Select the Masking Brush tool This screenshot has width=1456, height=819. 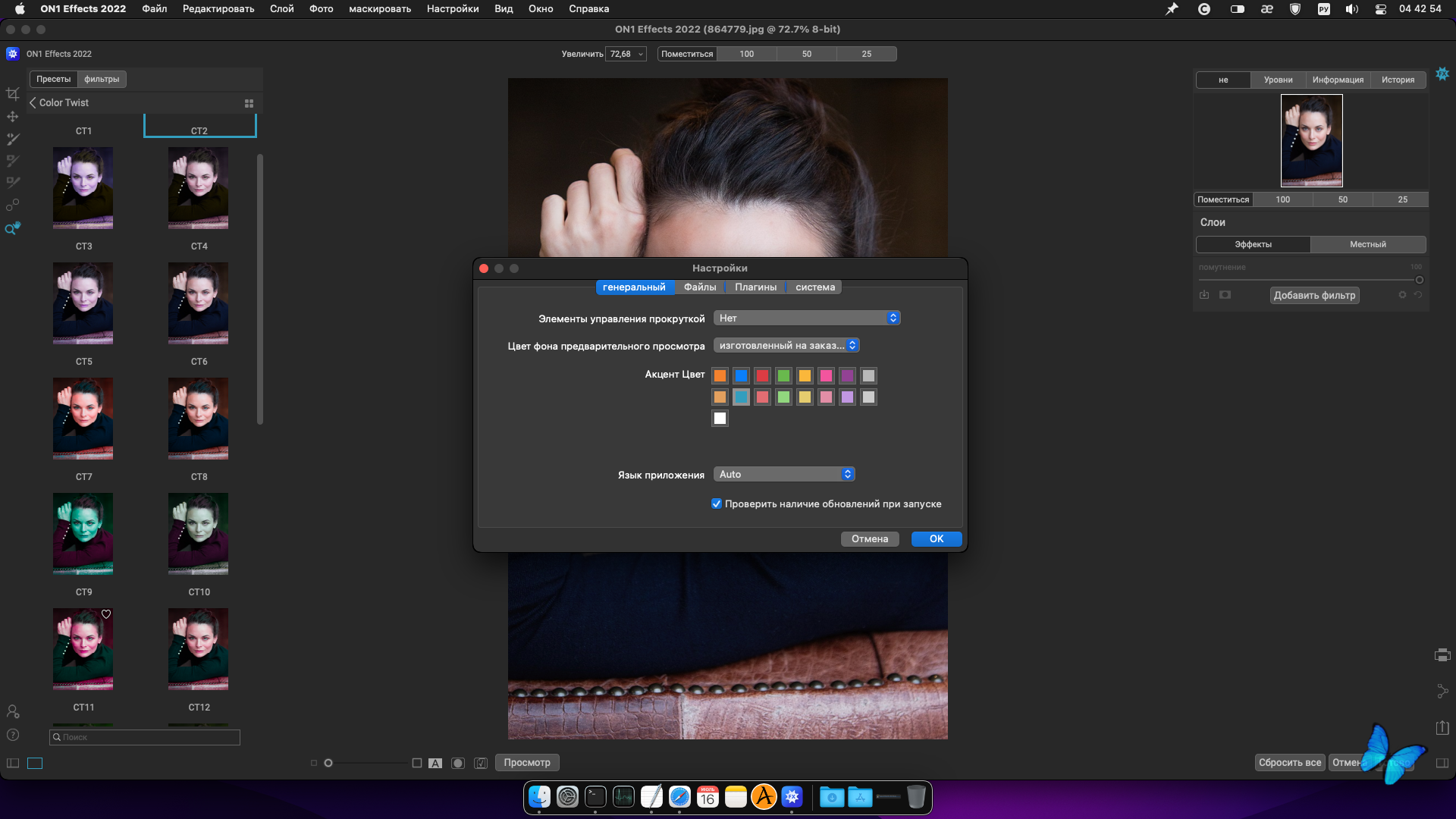pos(13,139)
